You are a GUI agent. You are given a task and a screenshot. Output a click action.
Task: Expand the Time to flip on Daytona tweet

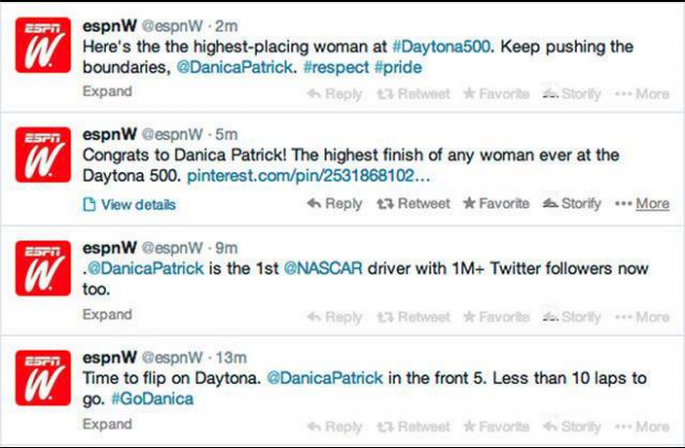click(x=107, y=425)
